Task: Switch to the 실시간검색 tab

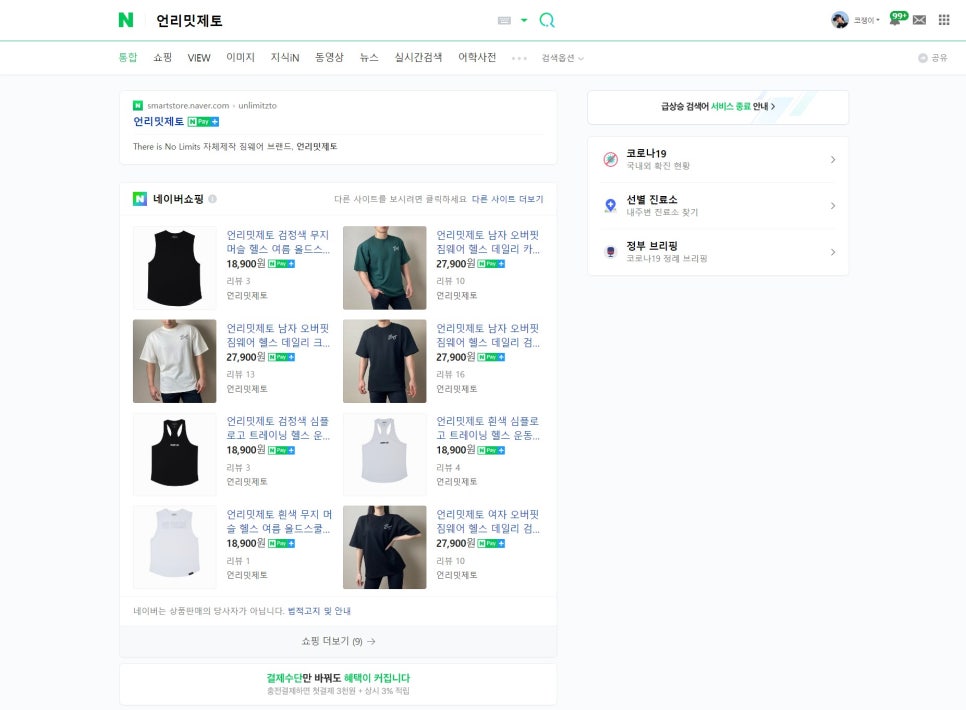Action: (418, 57)
